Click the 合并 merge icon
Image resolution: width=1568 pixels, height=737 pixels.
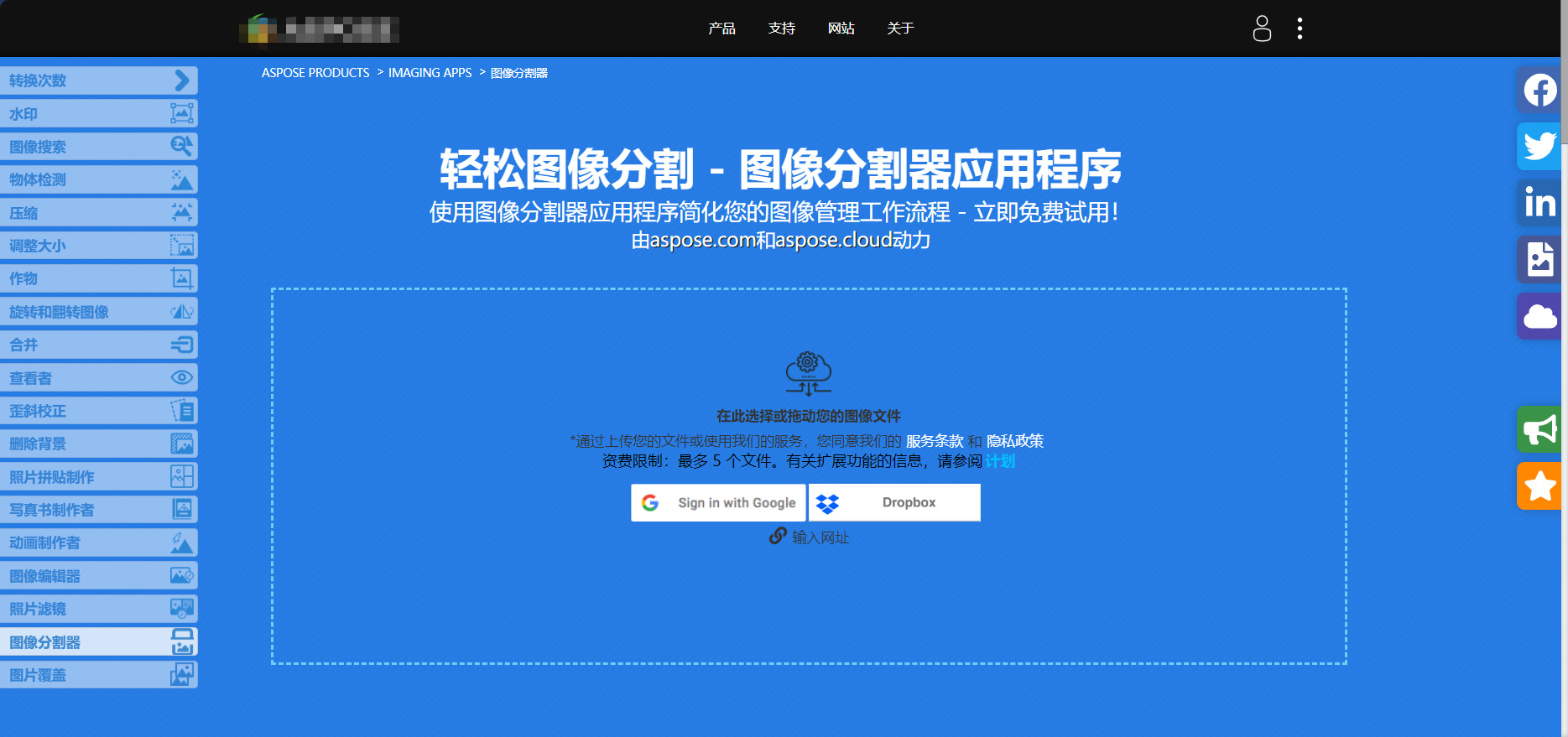tap(182, 345)
